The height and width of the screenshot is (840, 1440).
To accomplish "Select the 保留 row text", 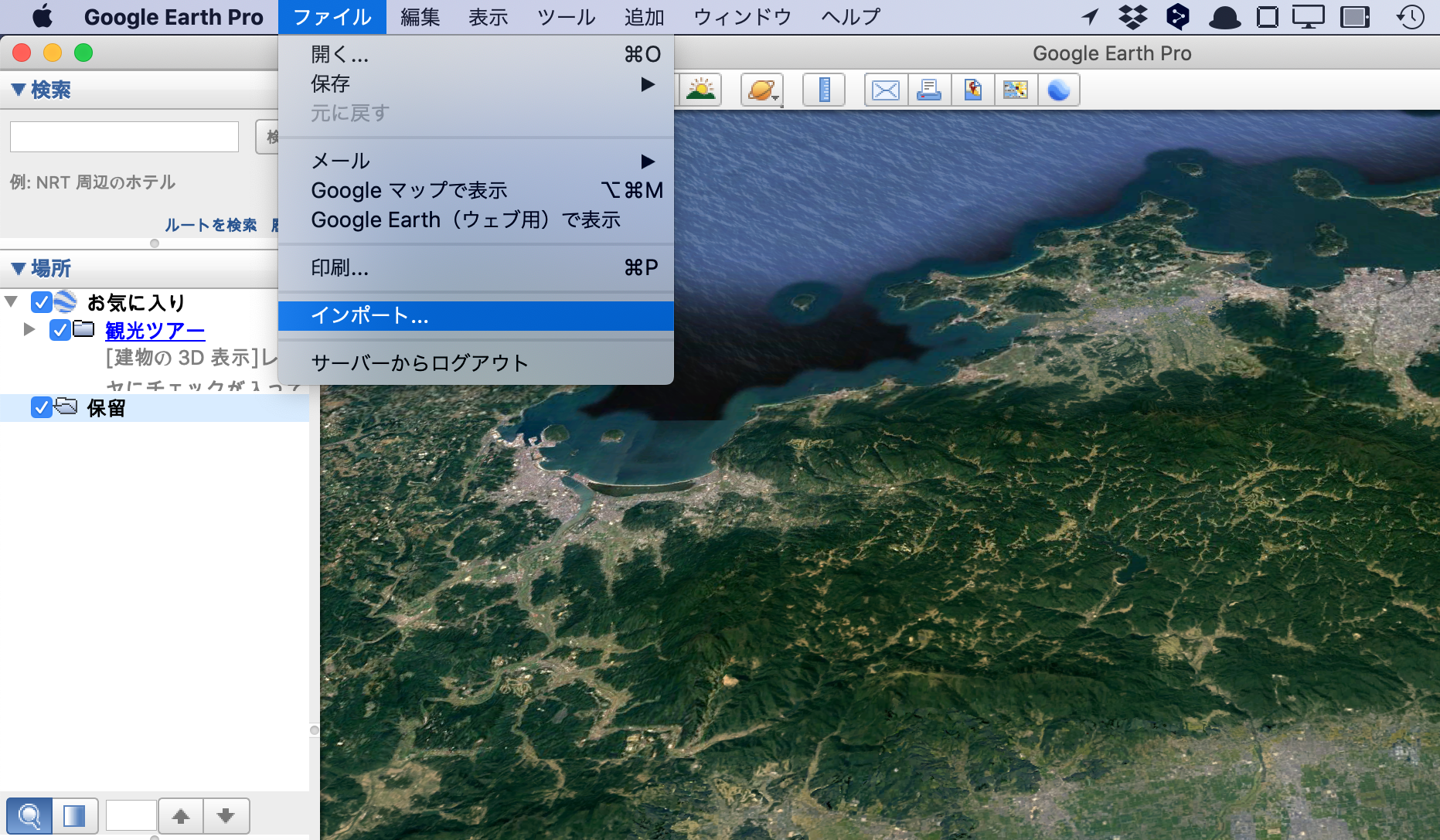I will [x=106, y=408].
